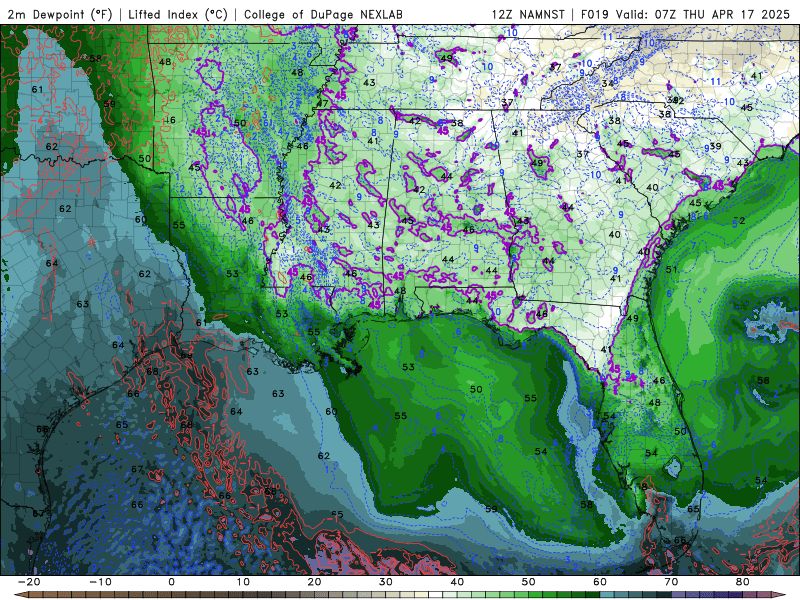Click the 'Lifted Index (°C)' header label
This screenshot has width=800, height=600.
(x=178, y=14)
